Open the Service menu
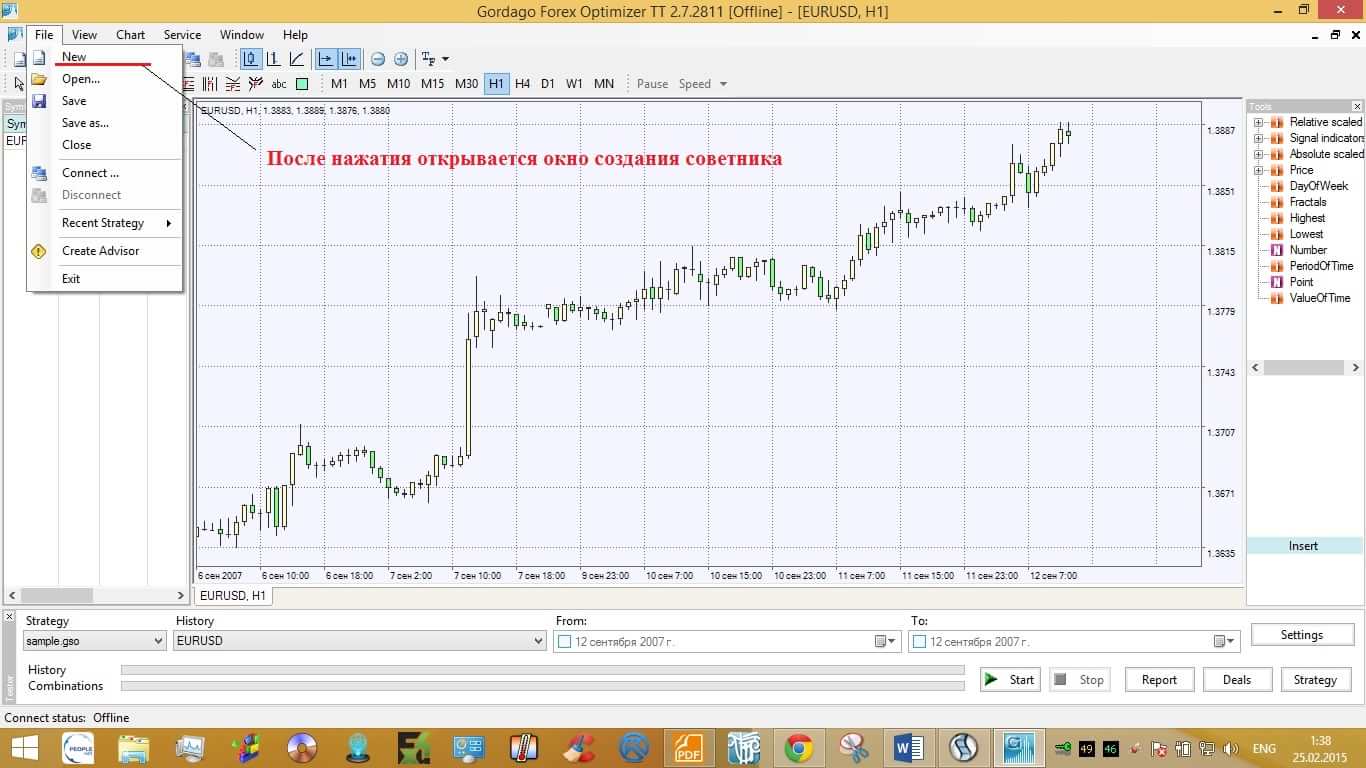 point(182,35)
